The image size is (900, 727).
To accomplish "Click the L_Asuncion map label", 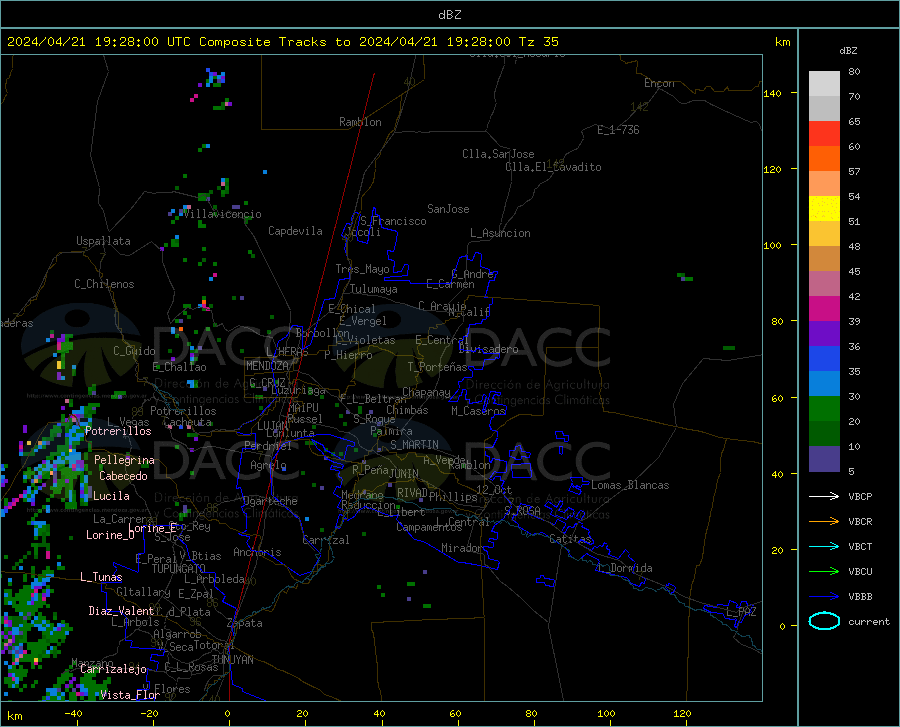I will point(500,233).
